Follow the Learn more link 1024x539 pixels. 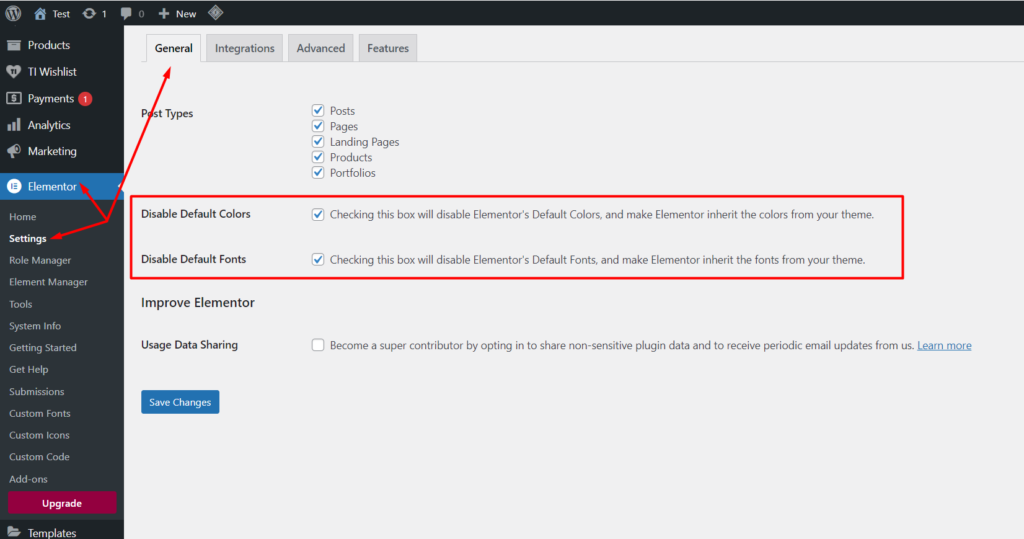(944, 345)
